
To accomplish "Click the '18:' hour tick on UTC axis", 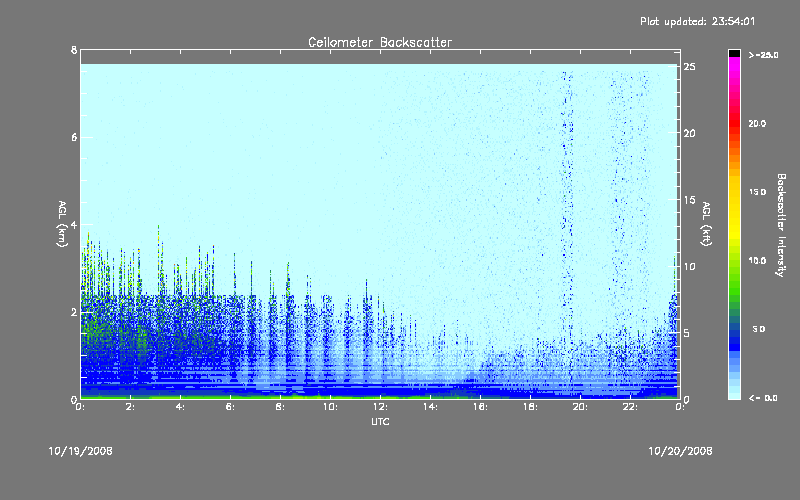I will coord(530,407).
